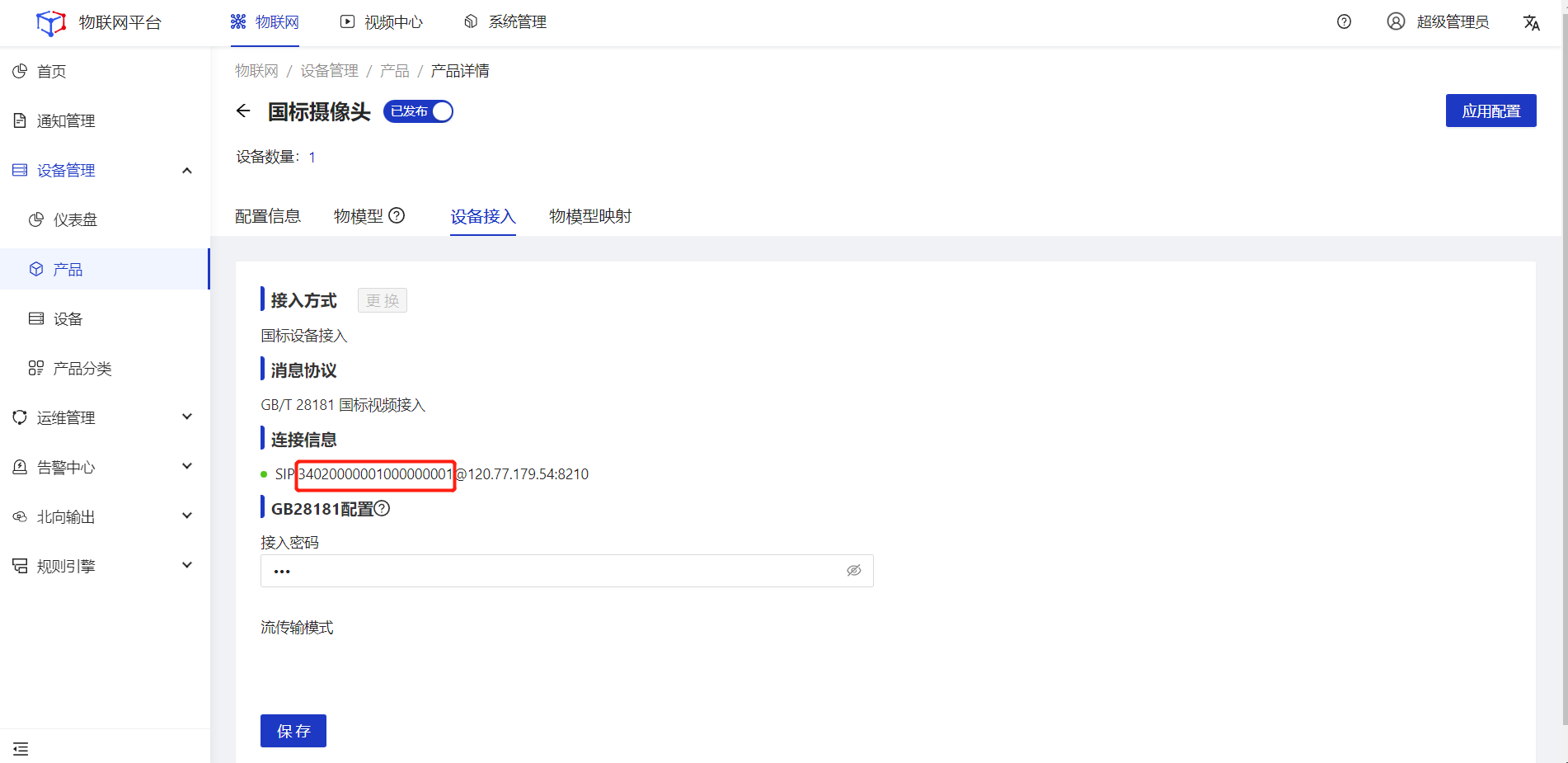1568x763 pixels.
Task: Click the IoT platform cube logo
Action: click(x=51, y=22)
